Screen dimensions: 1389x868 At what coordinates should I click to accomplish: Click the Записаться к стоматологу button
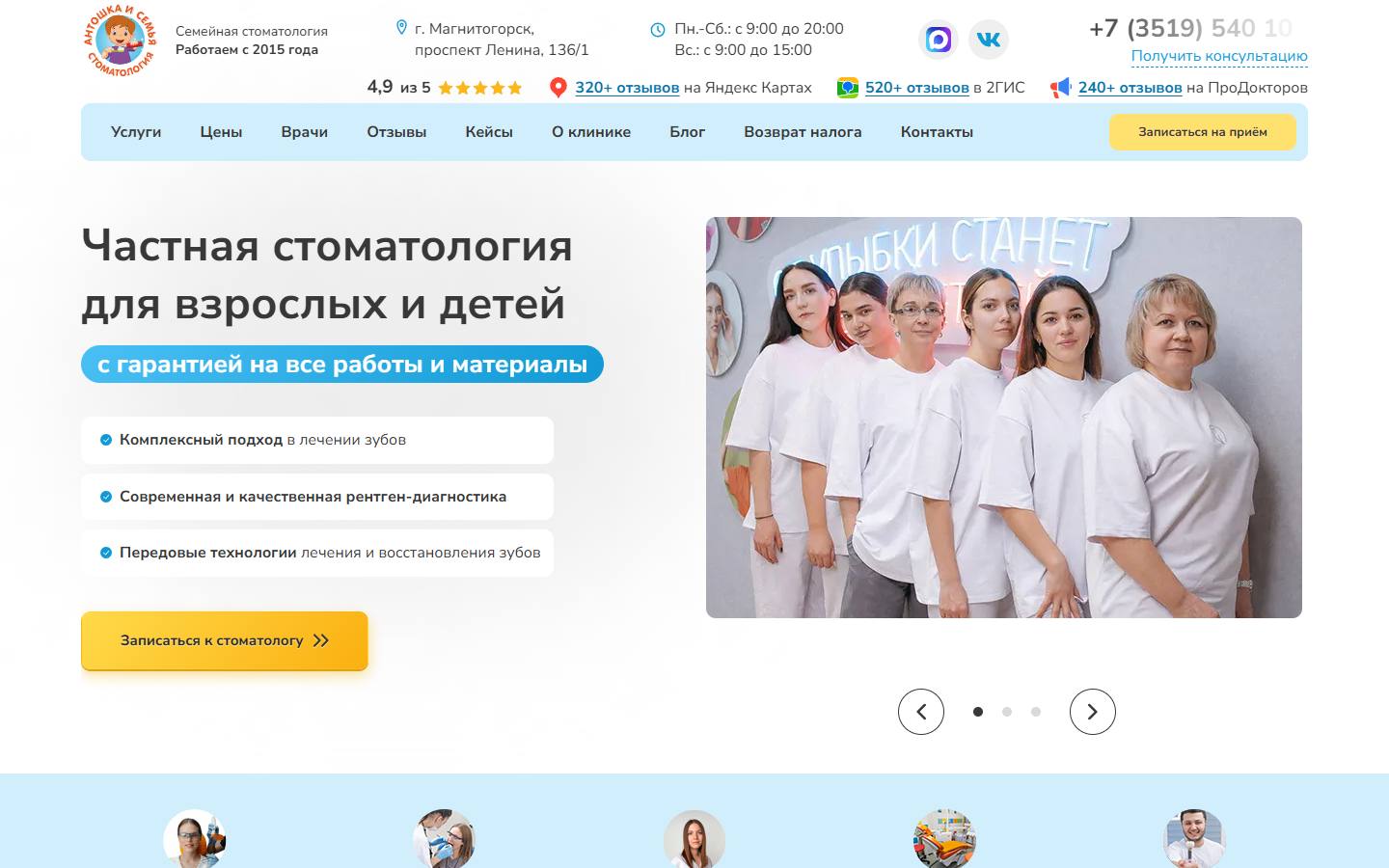tap(225, 640)
